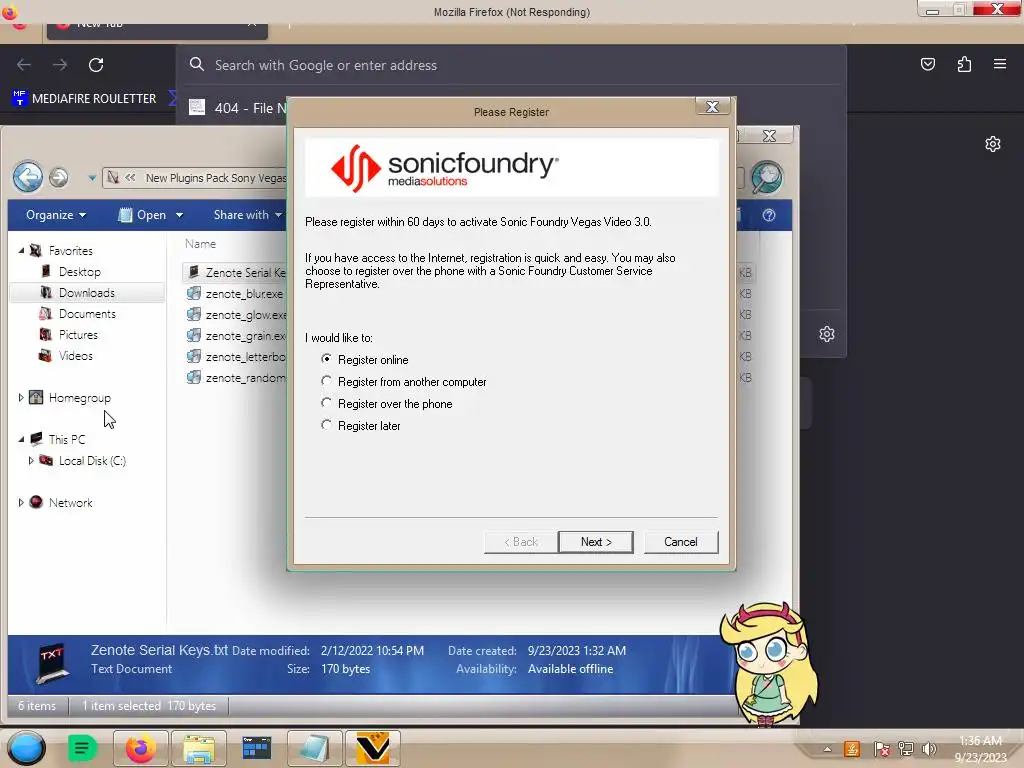Image resolution: width=1024 pixels, height=768 pixels.
Task: Open Videos in the navigation pane
Action: click(x=75, y=356)
